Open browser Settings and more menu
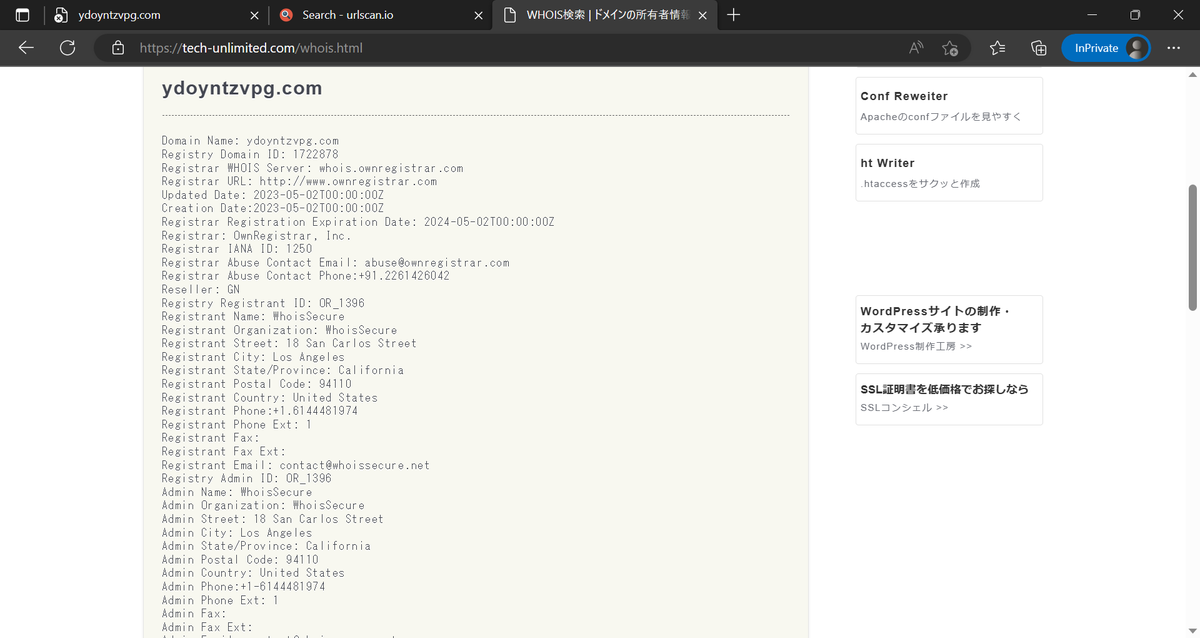Image resolution: width=1200 pixels, height=638 pixels. (1174, 48)
